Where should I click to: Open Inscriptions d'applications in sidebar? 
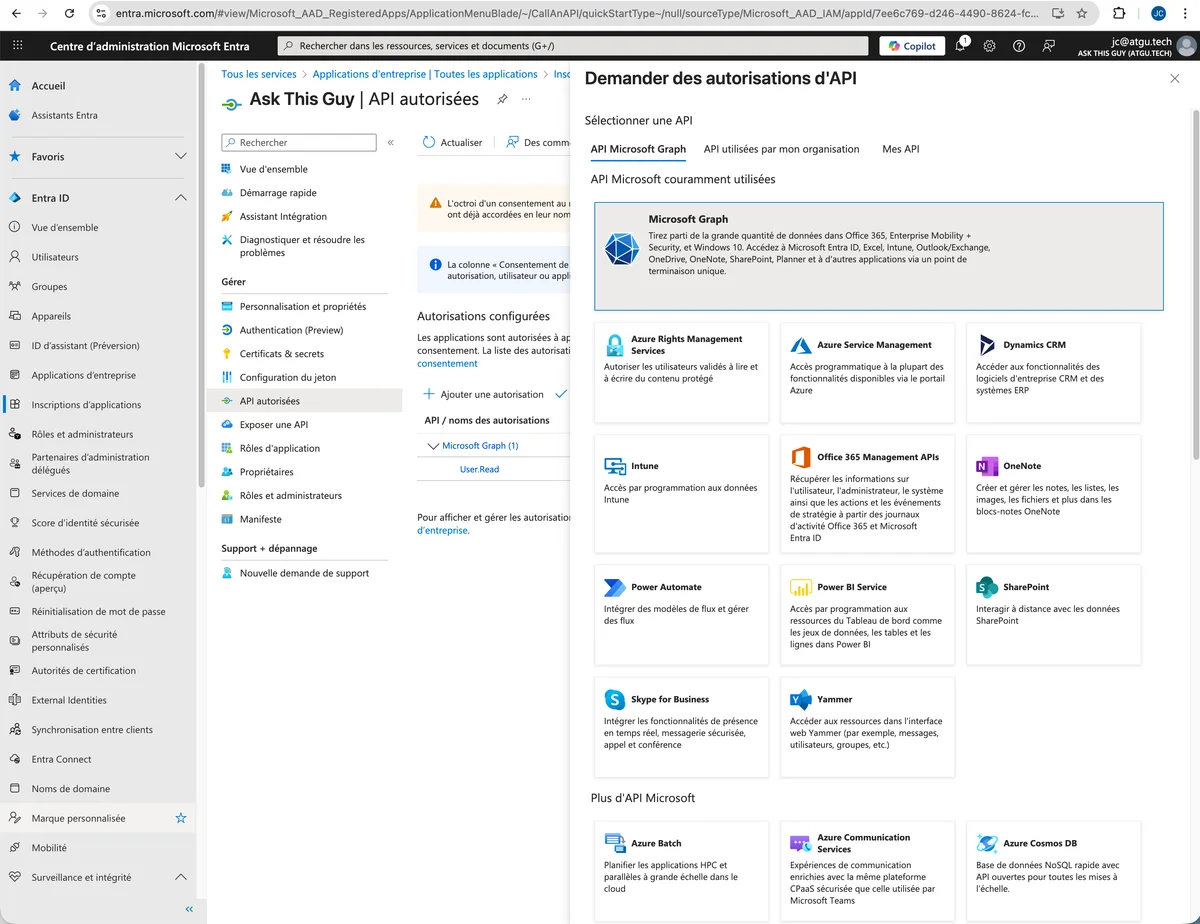[x=86, y=405]
